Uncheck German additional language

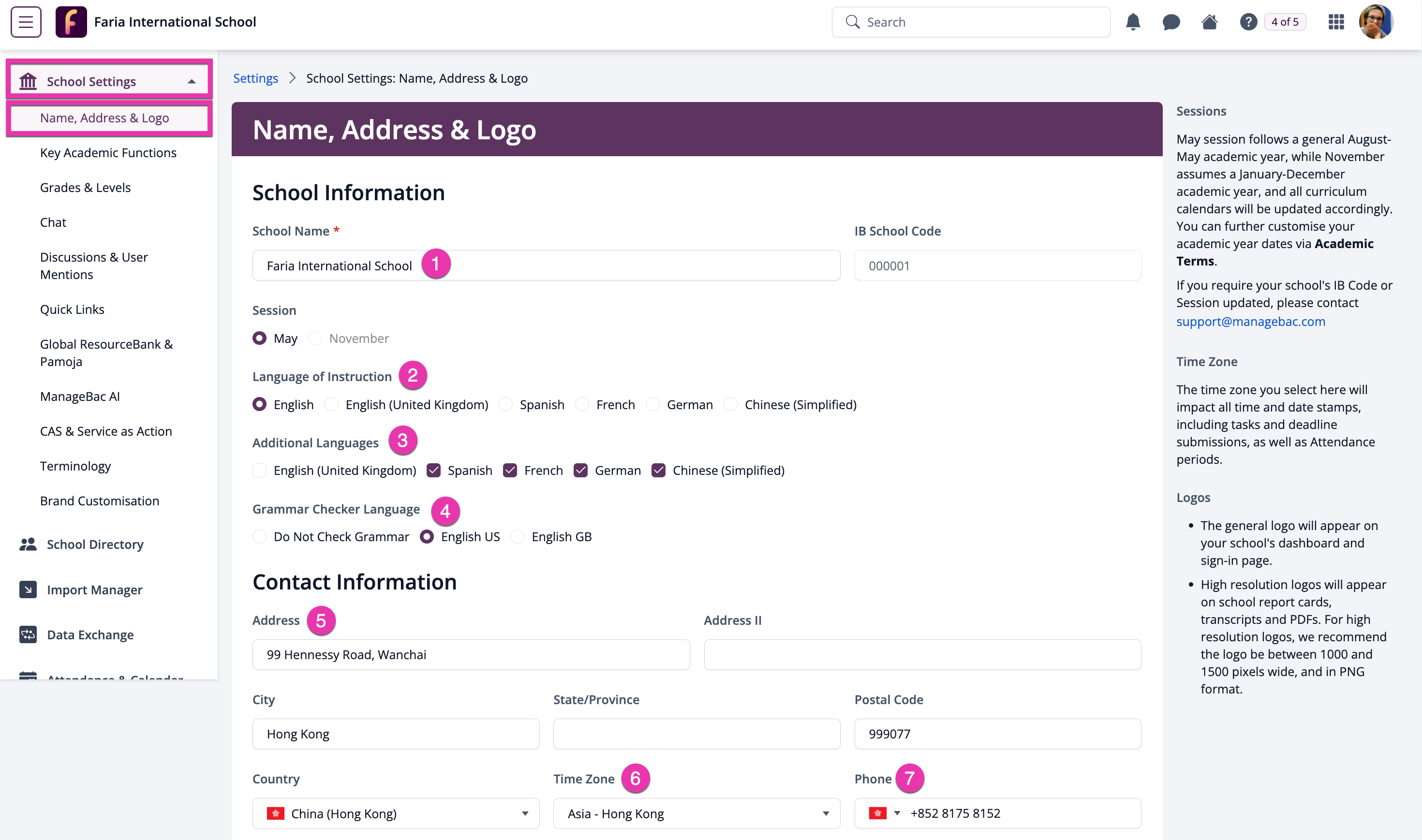pos(581,471)
